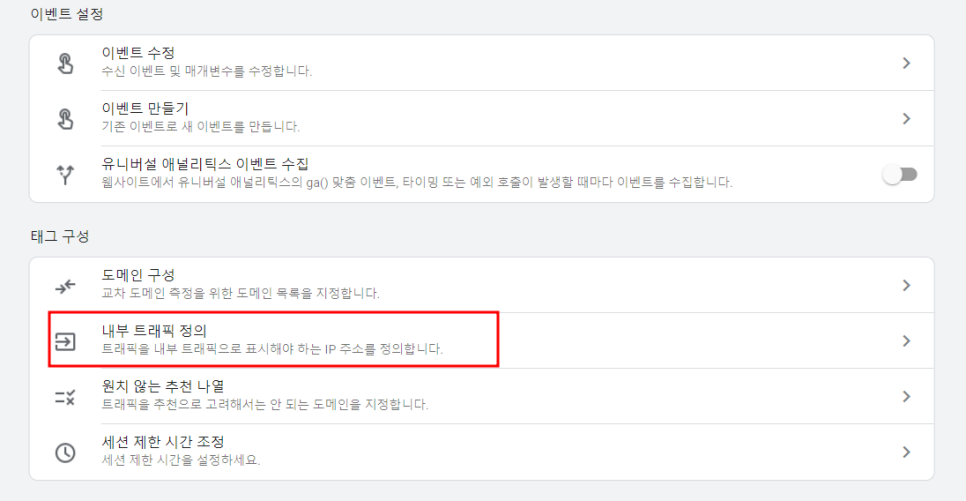Expand 원치 않는 추천 나열 chevron
This screenshot has width=966, height=501.
[x=906, y=396]
